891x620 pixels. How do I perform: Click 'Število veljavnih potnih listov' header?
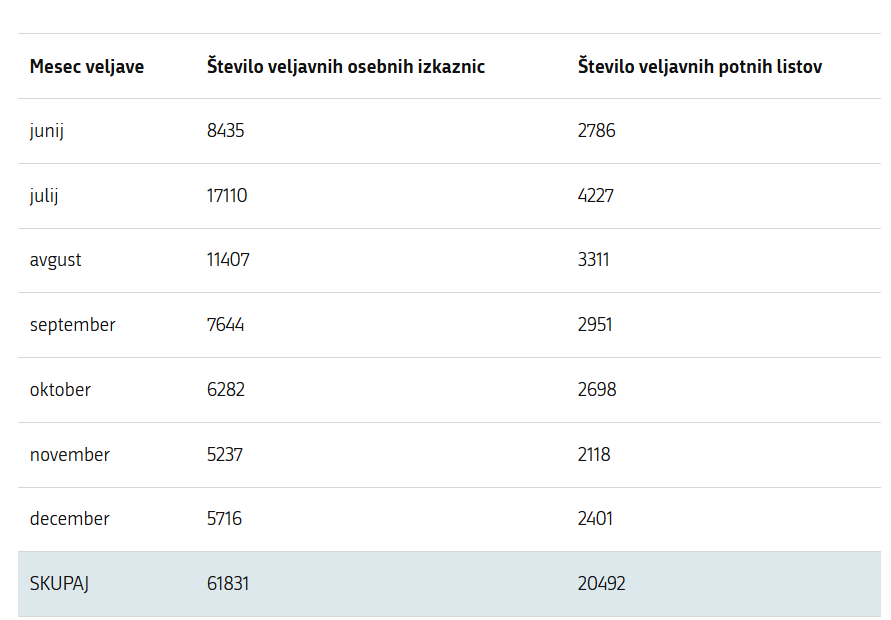[x=700, y=66]
